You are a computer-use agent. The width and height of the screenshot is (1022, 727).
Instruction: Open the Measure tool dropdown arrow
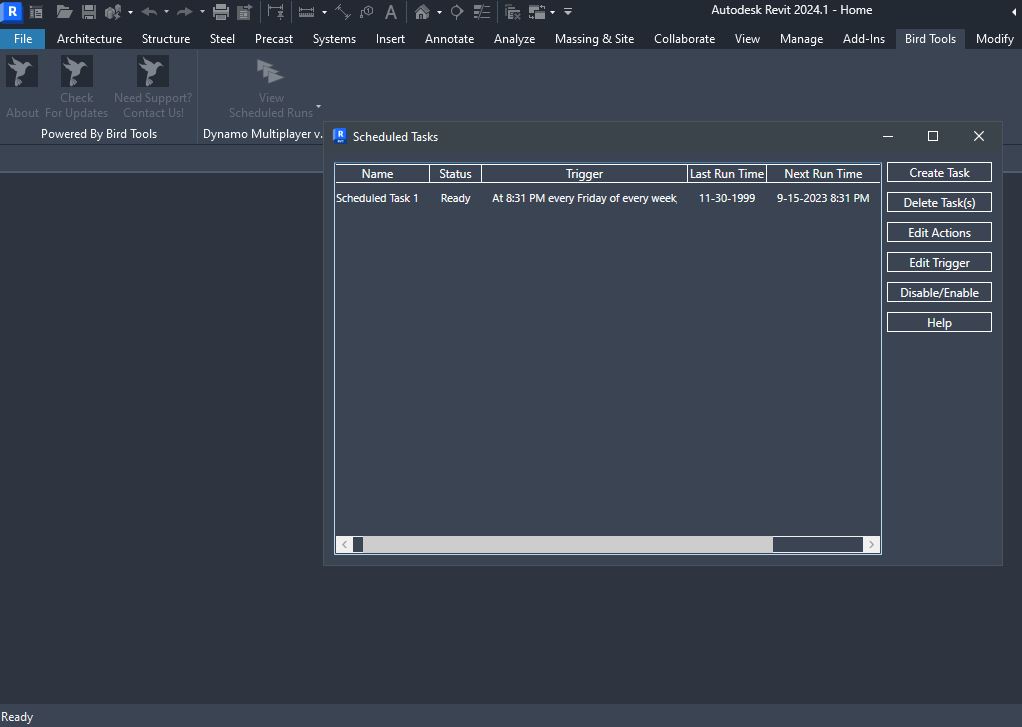point(325,12)
